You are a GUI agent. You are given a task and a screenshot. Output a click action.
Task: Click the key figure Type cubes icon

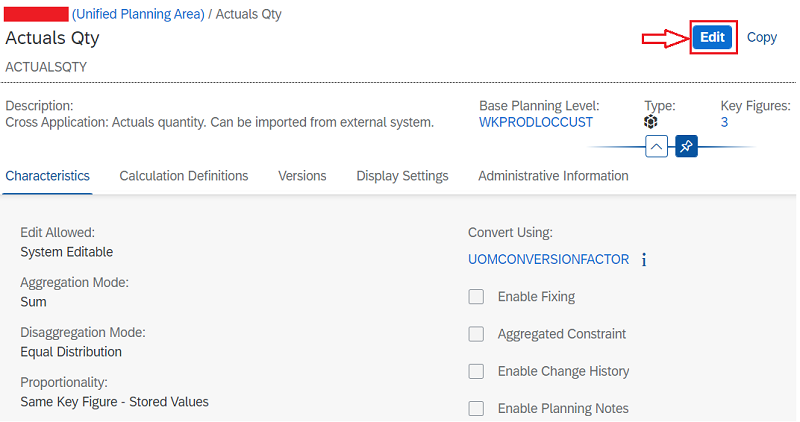point(651,122)
